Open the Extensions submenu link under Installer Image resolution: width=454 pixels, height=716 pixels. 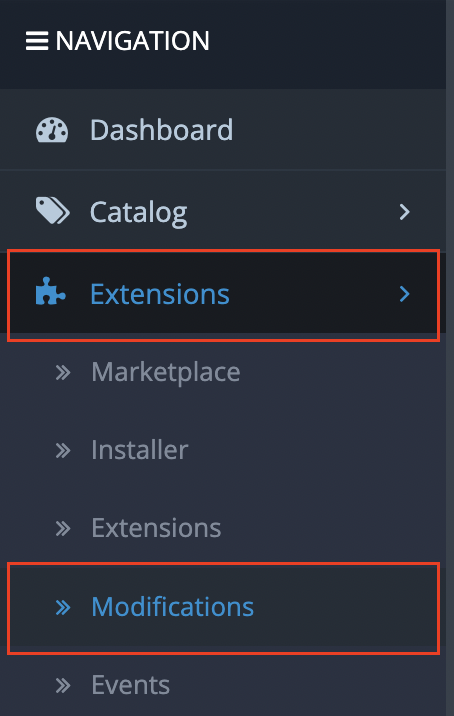(x=156, y=528)
